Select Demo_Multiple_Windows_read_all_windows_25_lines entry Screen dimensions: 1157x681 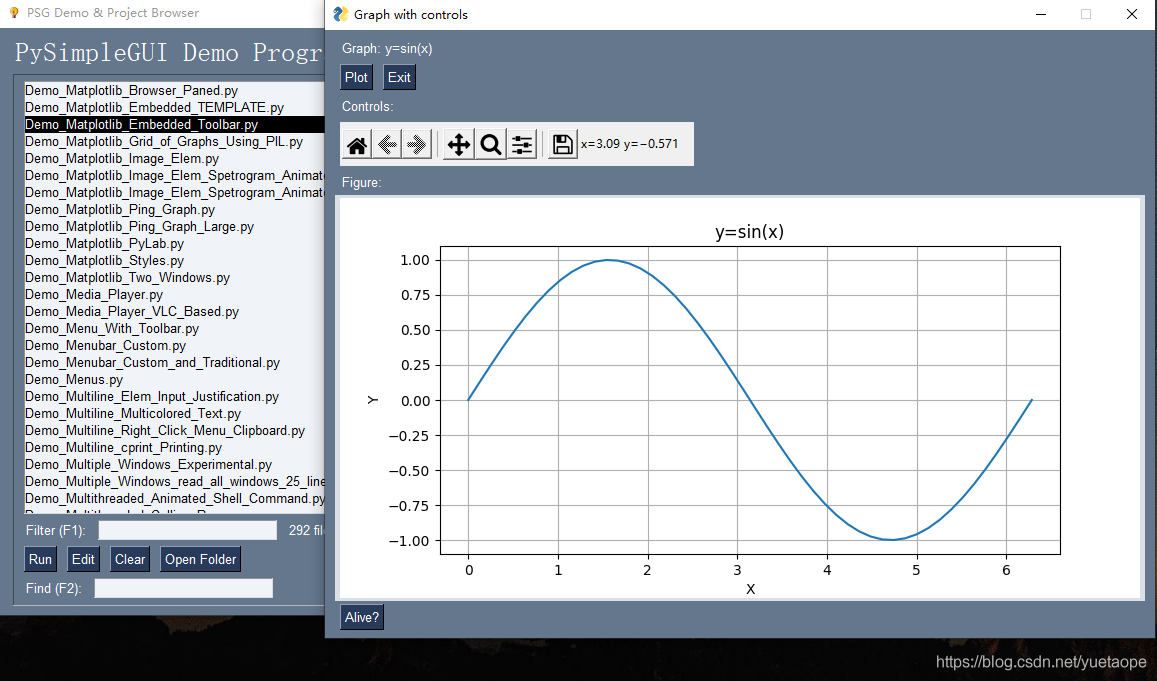174,482
